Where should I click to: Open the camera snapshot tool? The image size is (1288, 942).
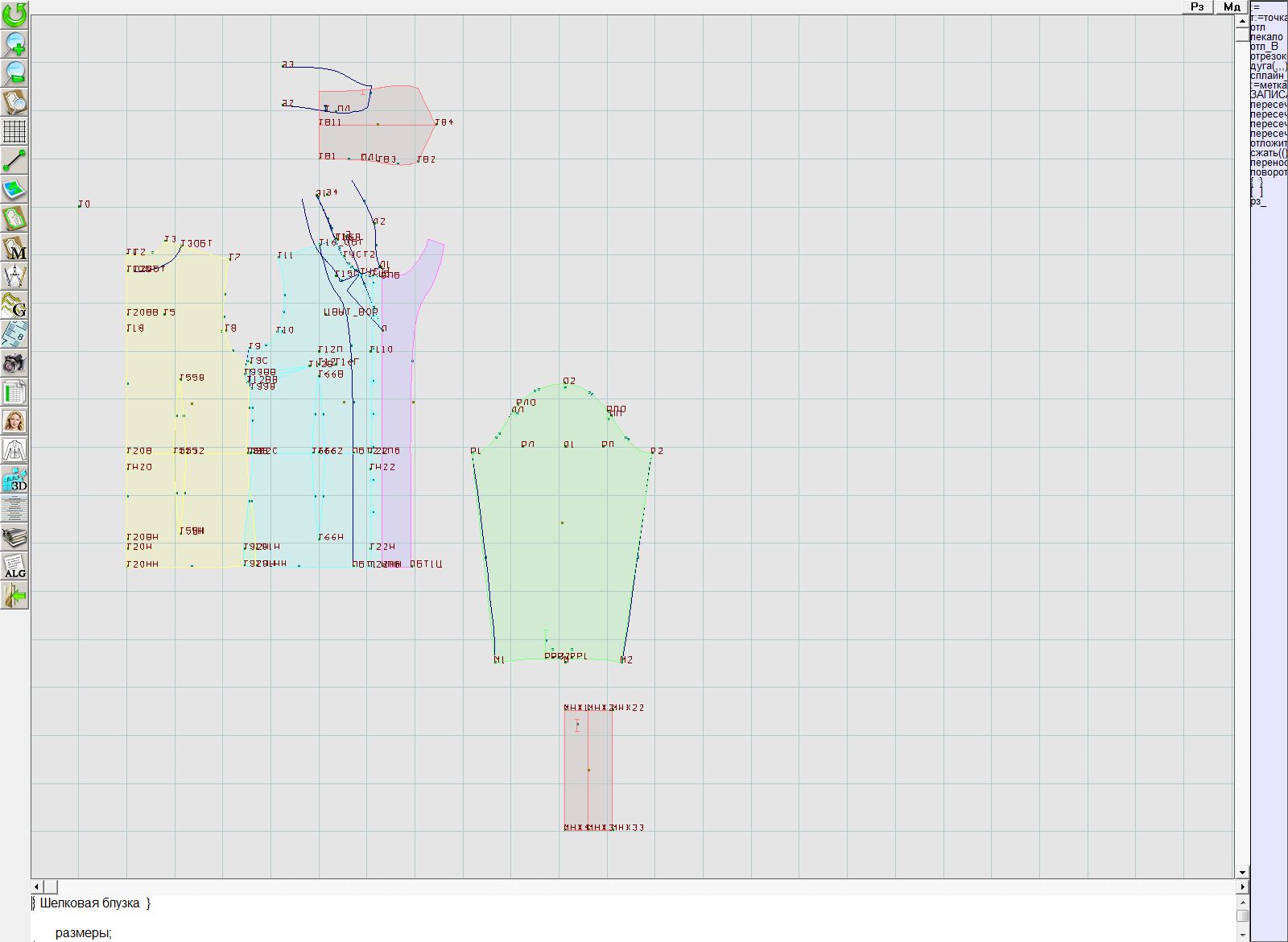coord(14,363)
